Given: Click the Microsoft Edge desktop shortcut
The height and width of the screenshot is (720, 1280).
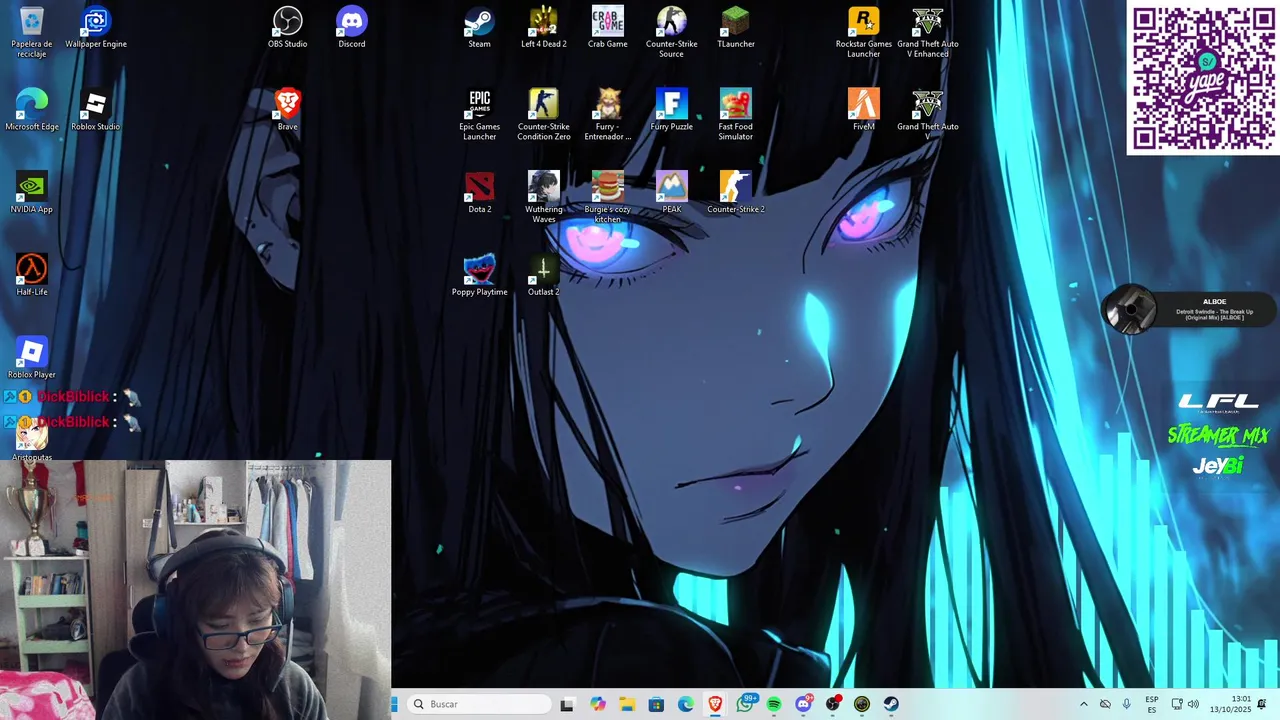Looking at the screenshot, I should (x=32, y=110).
